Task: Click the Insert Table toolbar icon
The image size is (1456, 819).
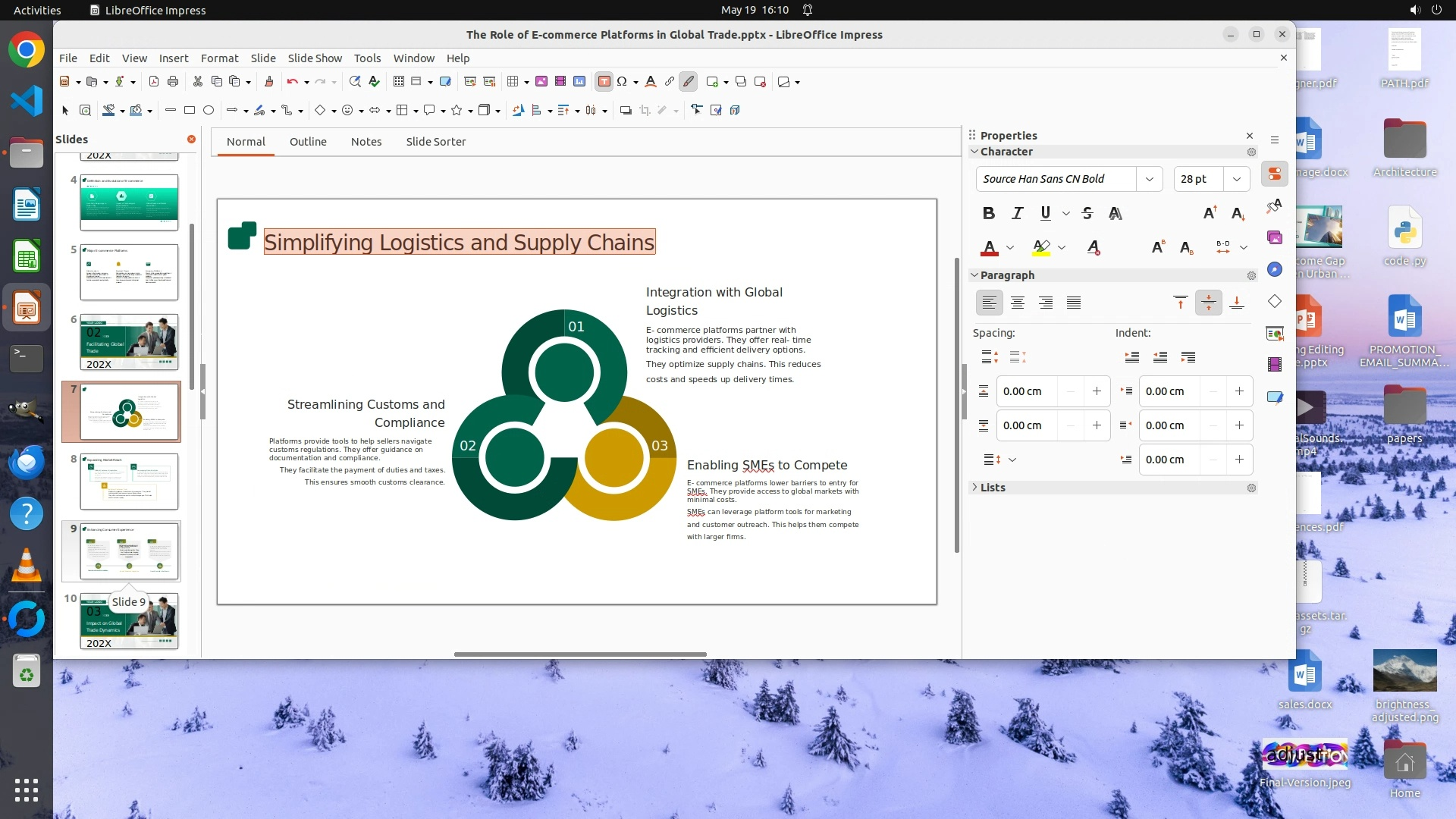Action: [513, 82]
